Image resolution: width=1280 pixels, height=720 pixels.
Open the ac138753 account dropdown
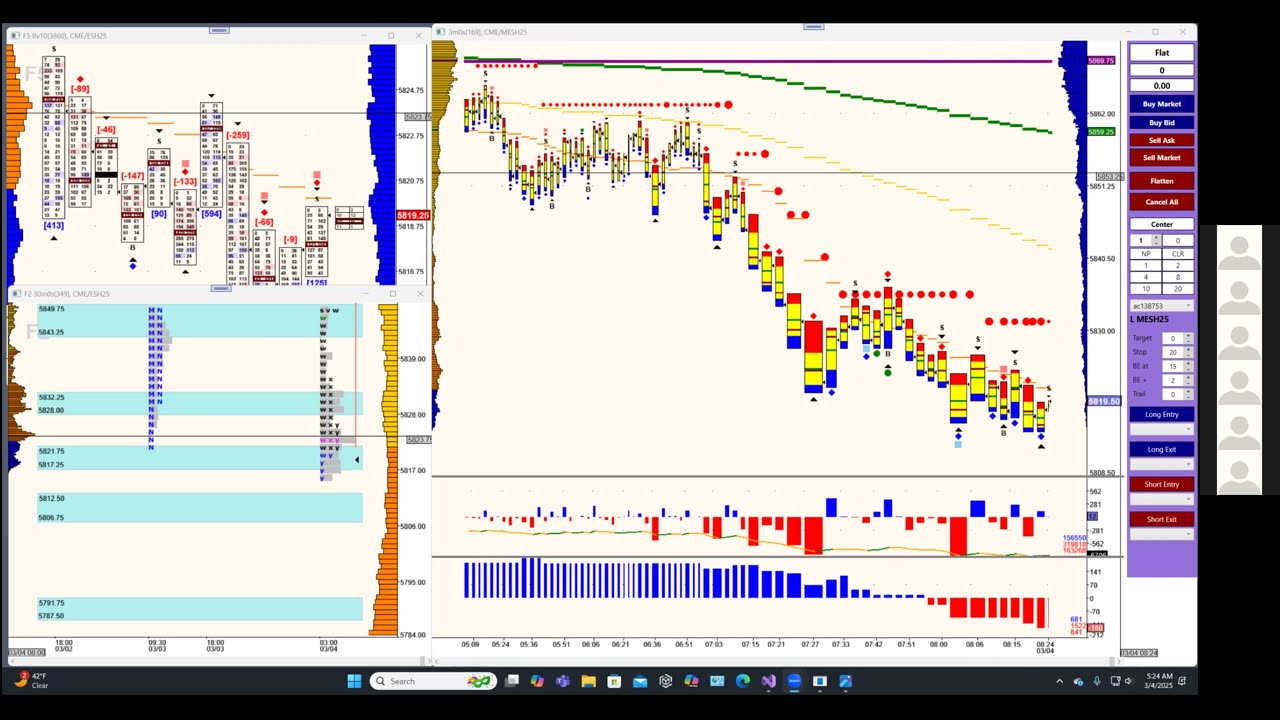tap(1161, 306)
